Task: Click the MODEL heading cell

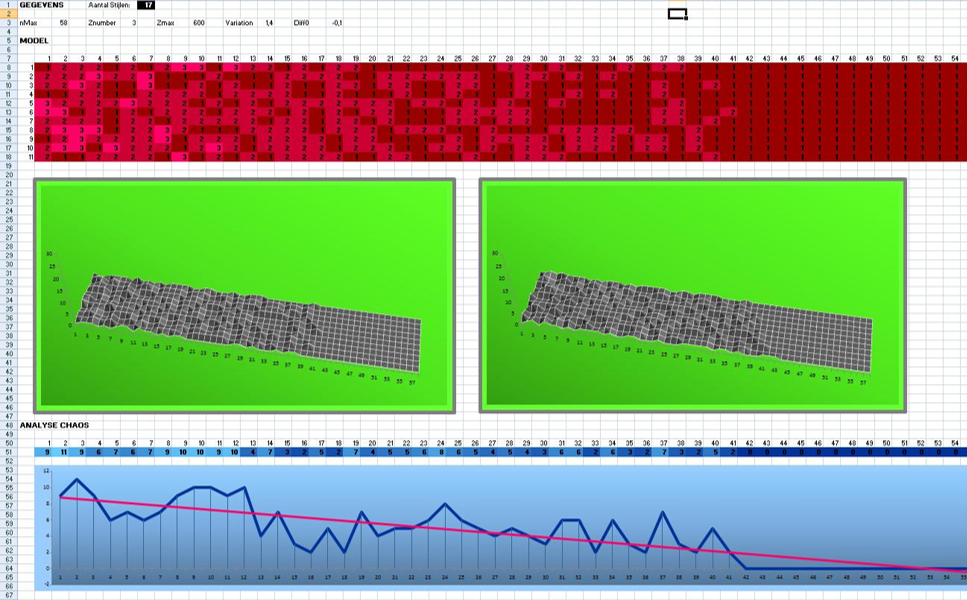Action: [34, 41]
